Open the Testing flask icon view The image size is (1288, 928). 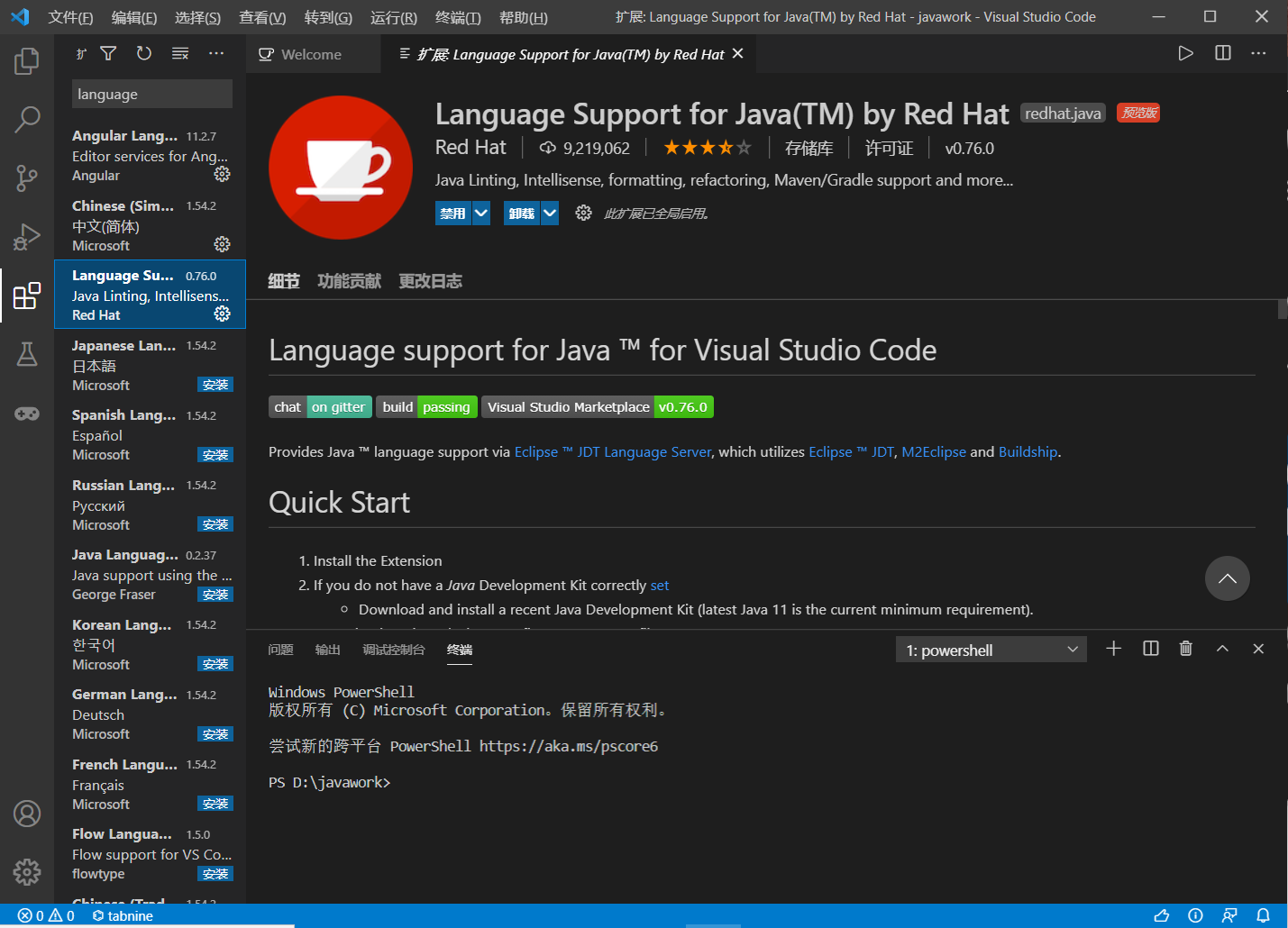click(x=27, y=354)
